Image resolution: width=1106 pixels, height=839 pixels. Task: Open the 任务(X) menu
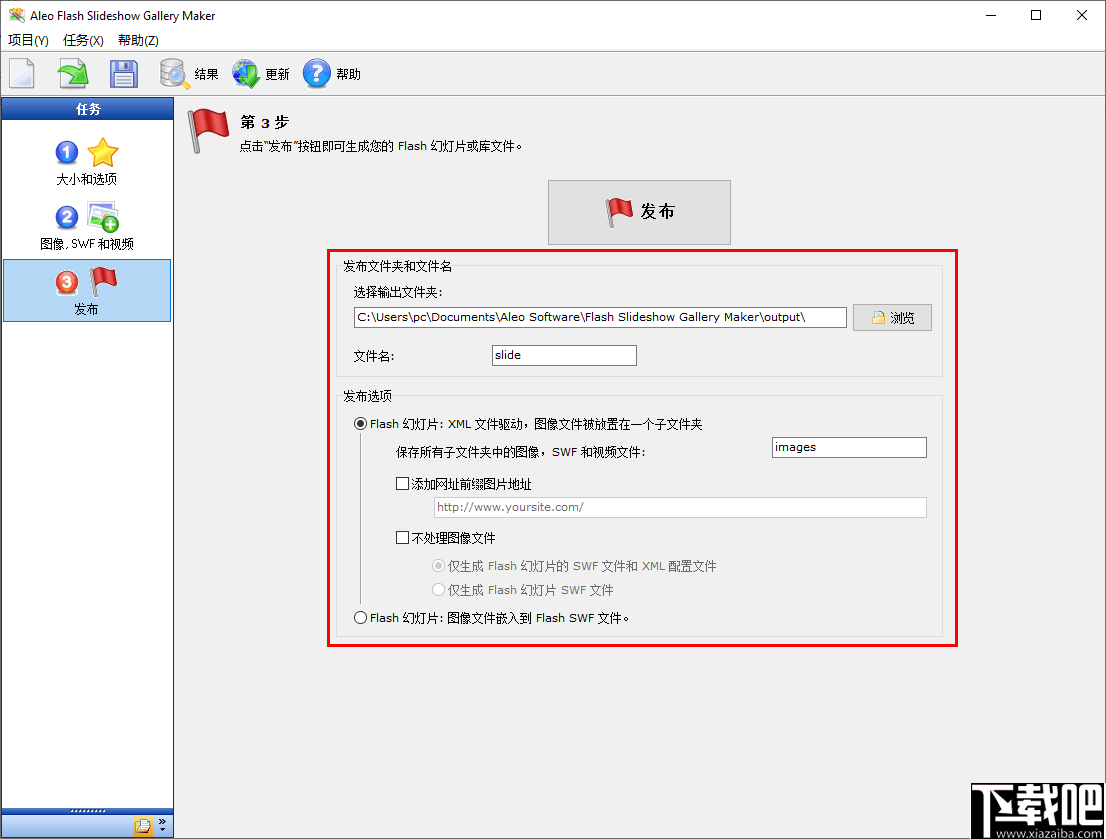(x=83, y=40)
